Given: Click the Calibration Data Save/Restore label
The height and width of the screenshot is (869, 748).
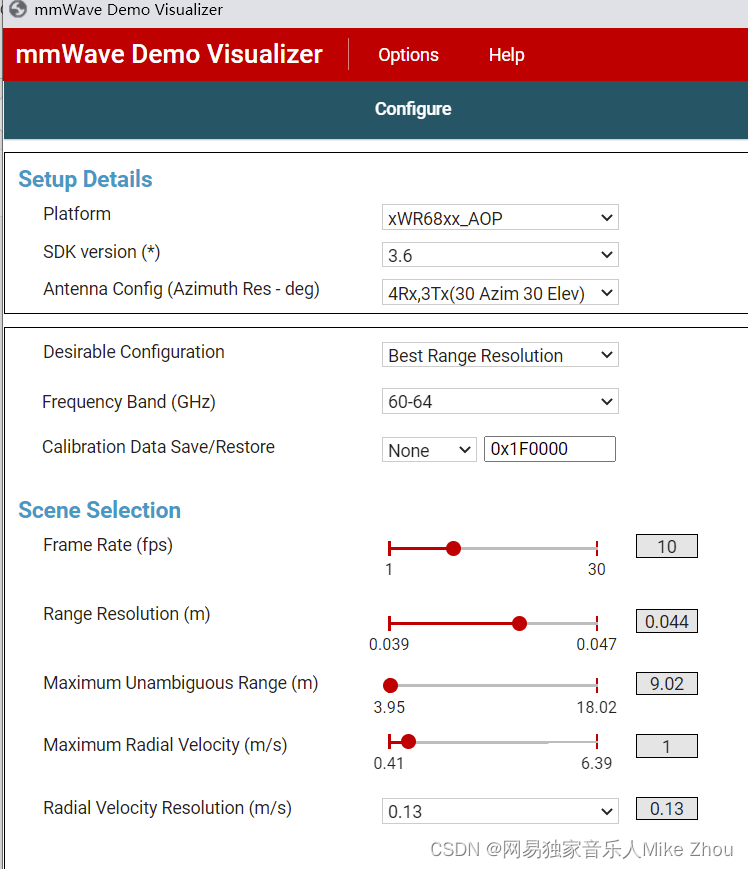Looking at the screenshot, I should (158, 447).
